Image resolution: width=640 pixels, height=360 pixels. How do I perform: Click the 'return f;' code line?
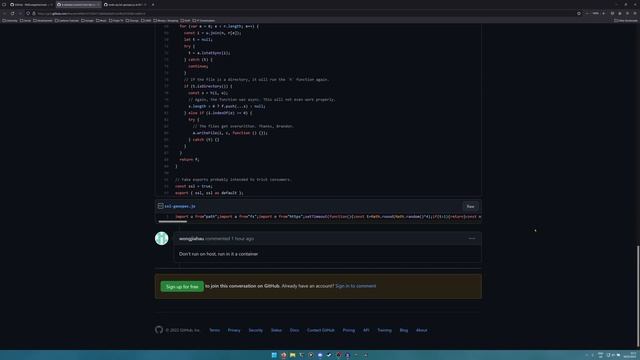tap(189, 160)
